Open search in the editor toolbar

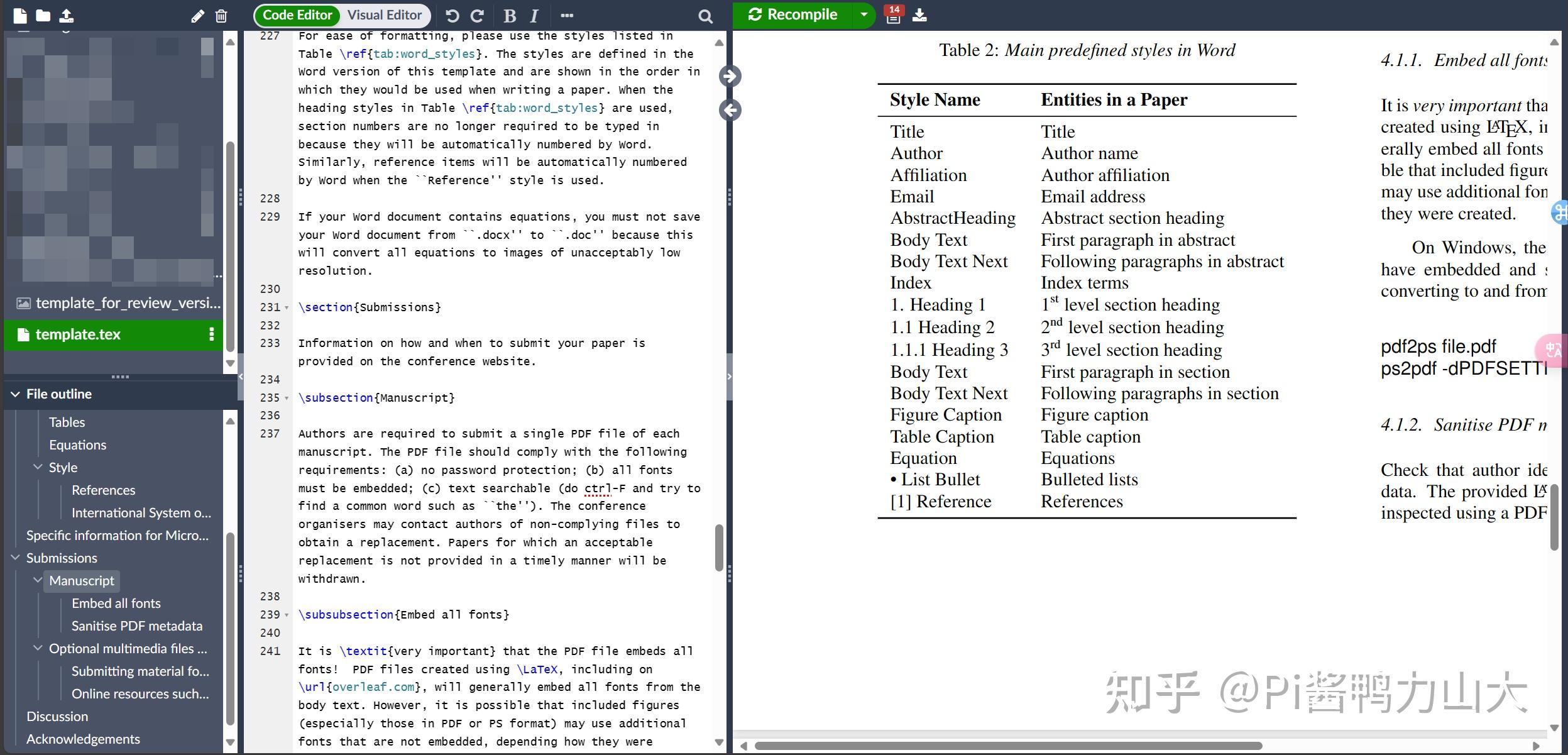pyautogui.click(x=705, y=16)
